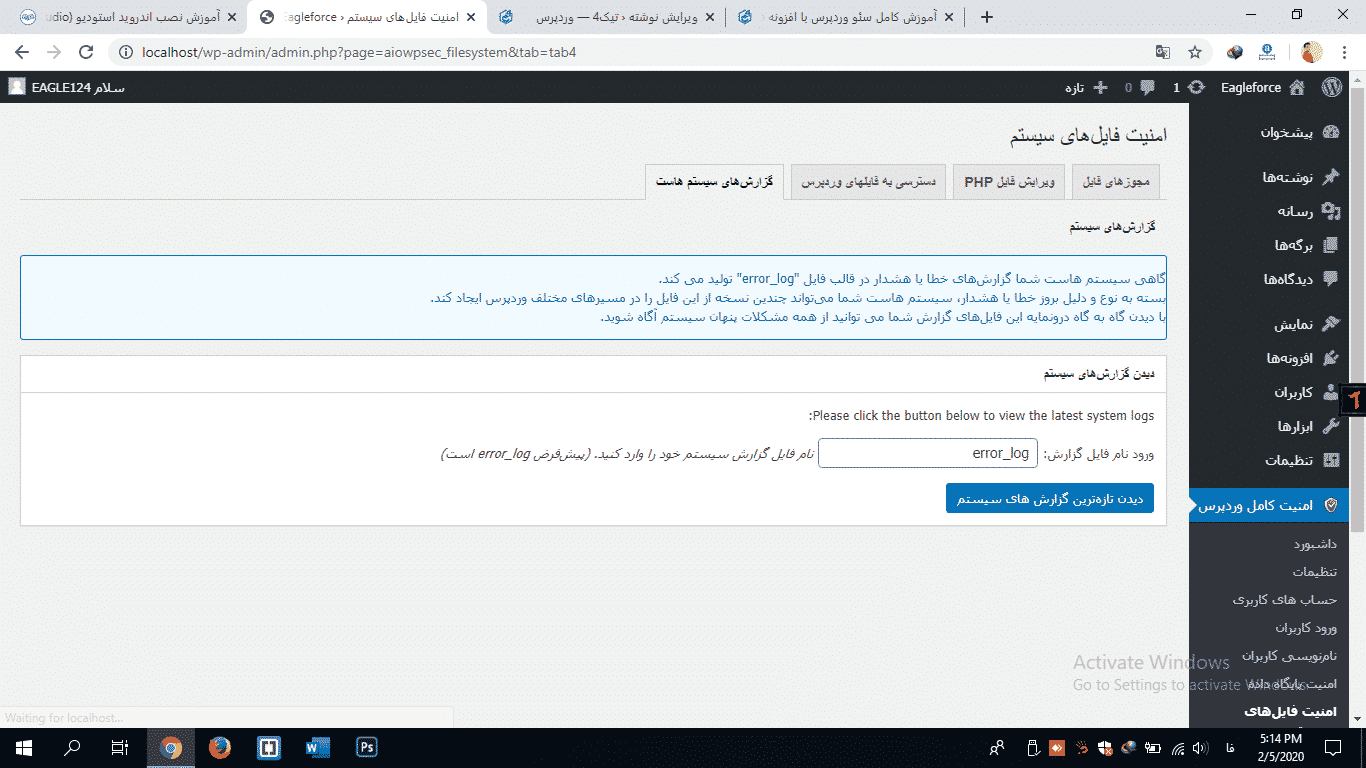Click the plus 'تازه' new content item
The height and width of the screenshot is (768, 1366).
[x=1086, y=87]
